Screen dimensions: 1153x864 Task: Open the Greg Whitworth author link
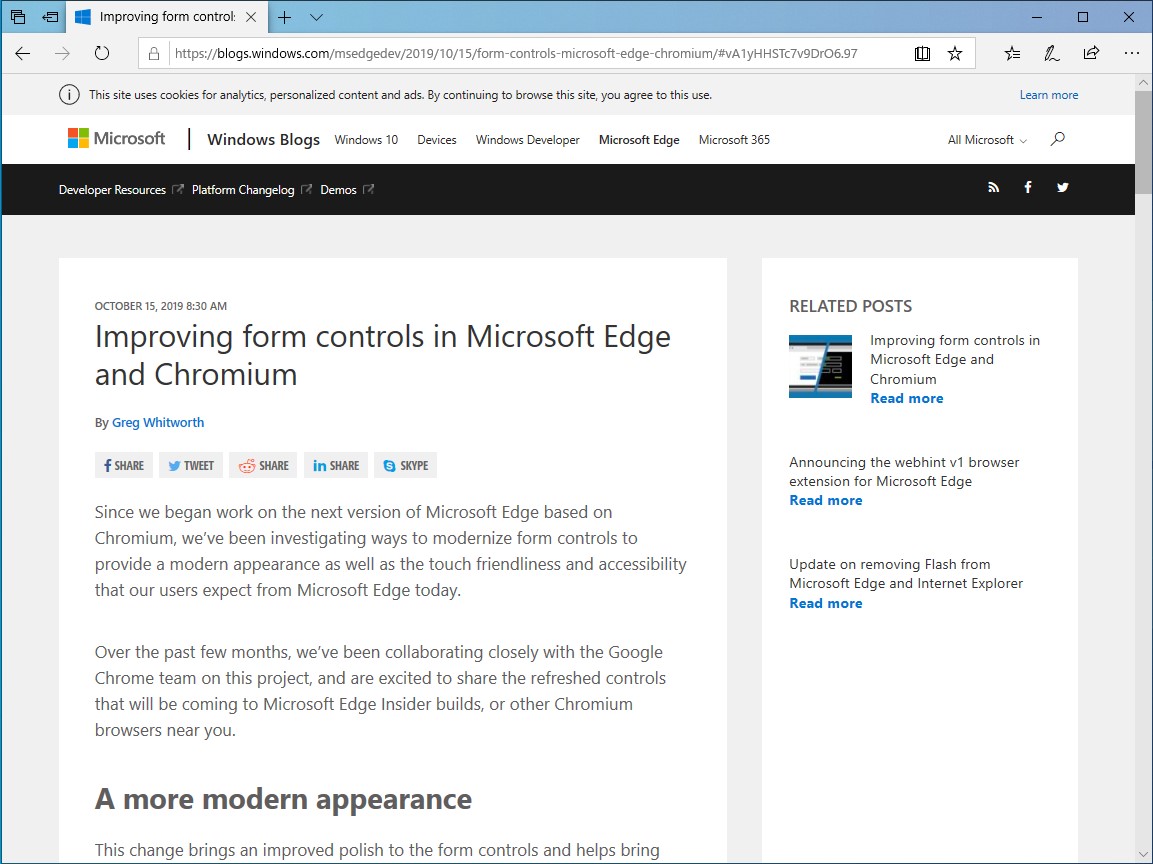(x=157, y=422)
